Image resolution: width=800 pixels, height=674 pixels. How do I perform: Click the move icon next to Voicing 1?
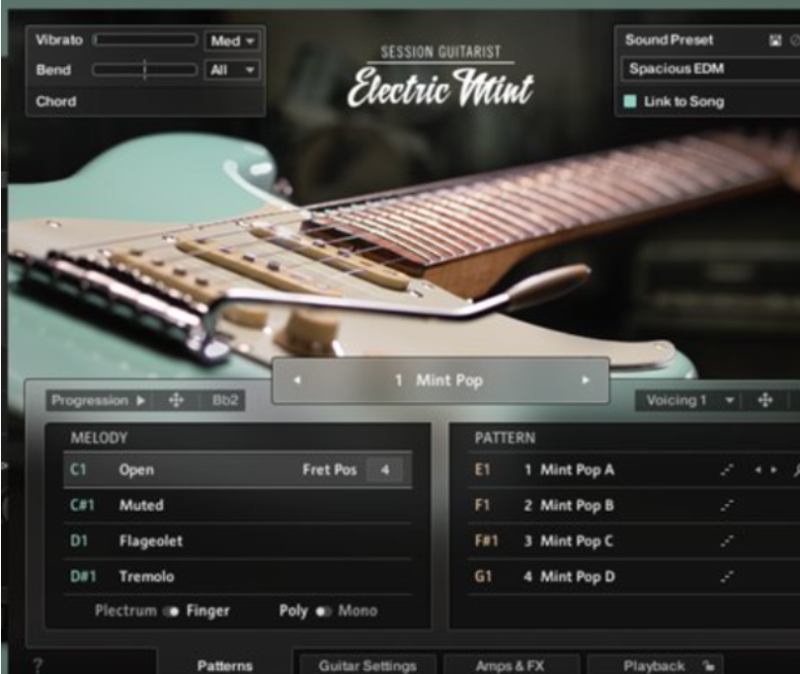coord(765,401)
